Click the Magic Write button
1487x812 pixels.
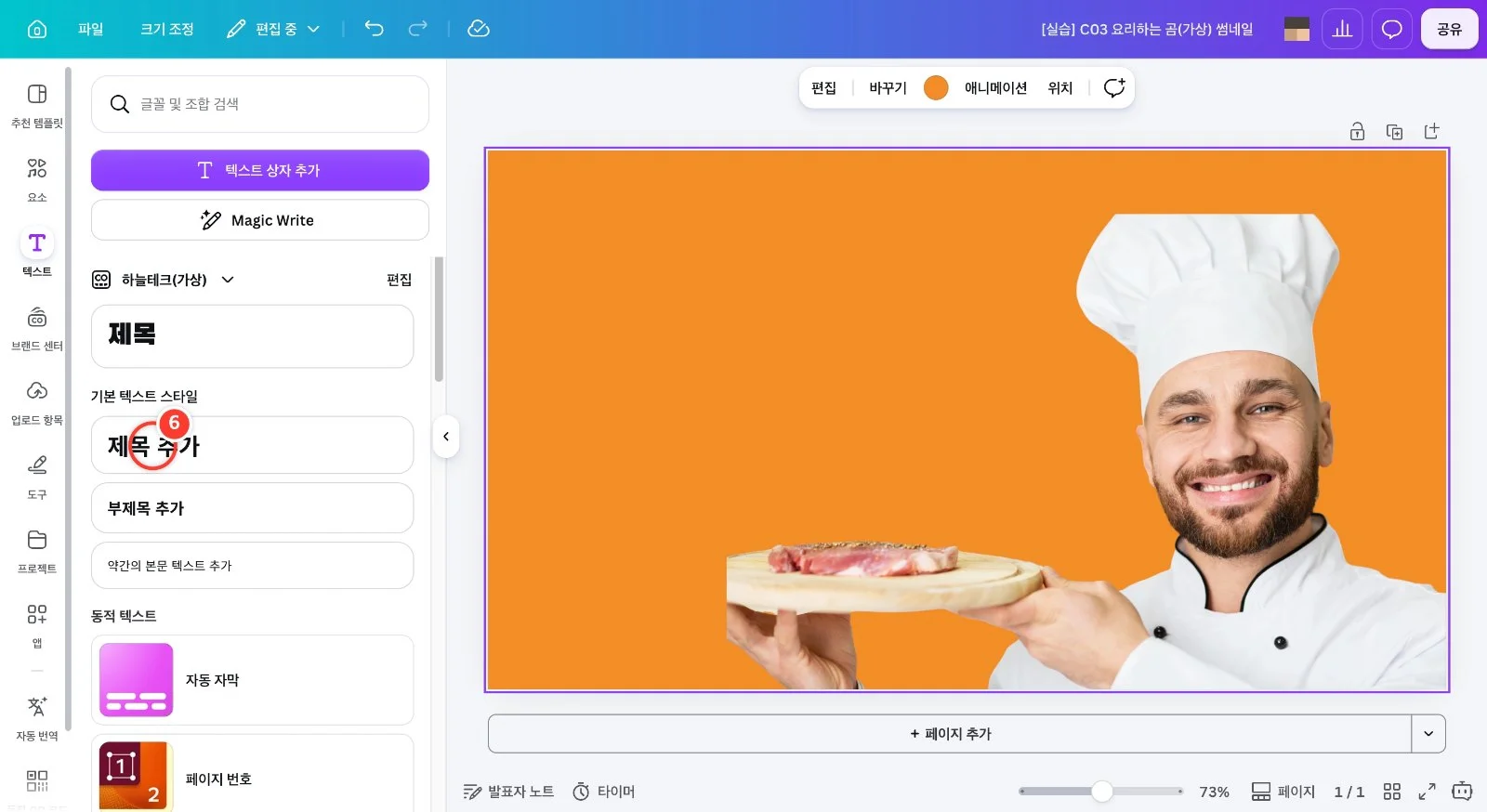pos(260,220)
